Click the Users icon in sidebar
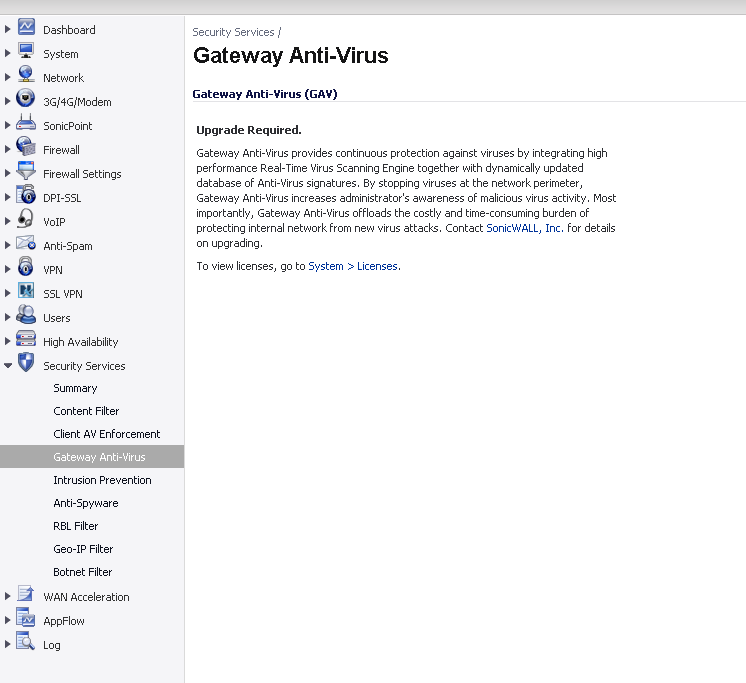746x683 pixels. pos(26,315)
